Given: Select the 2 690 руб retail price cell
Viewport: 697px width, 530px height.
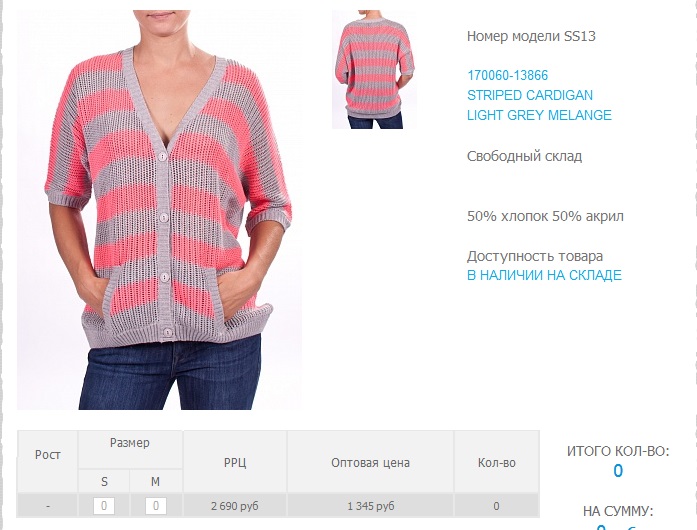Looking at the screenshot, I should (x=235, y=506).
